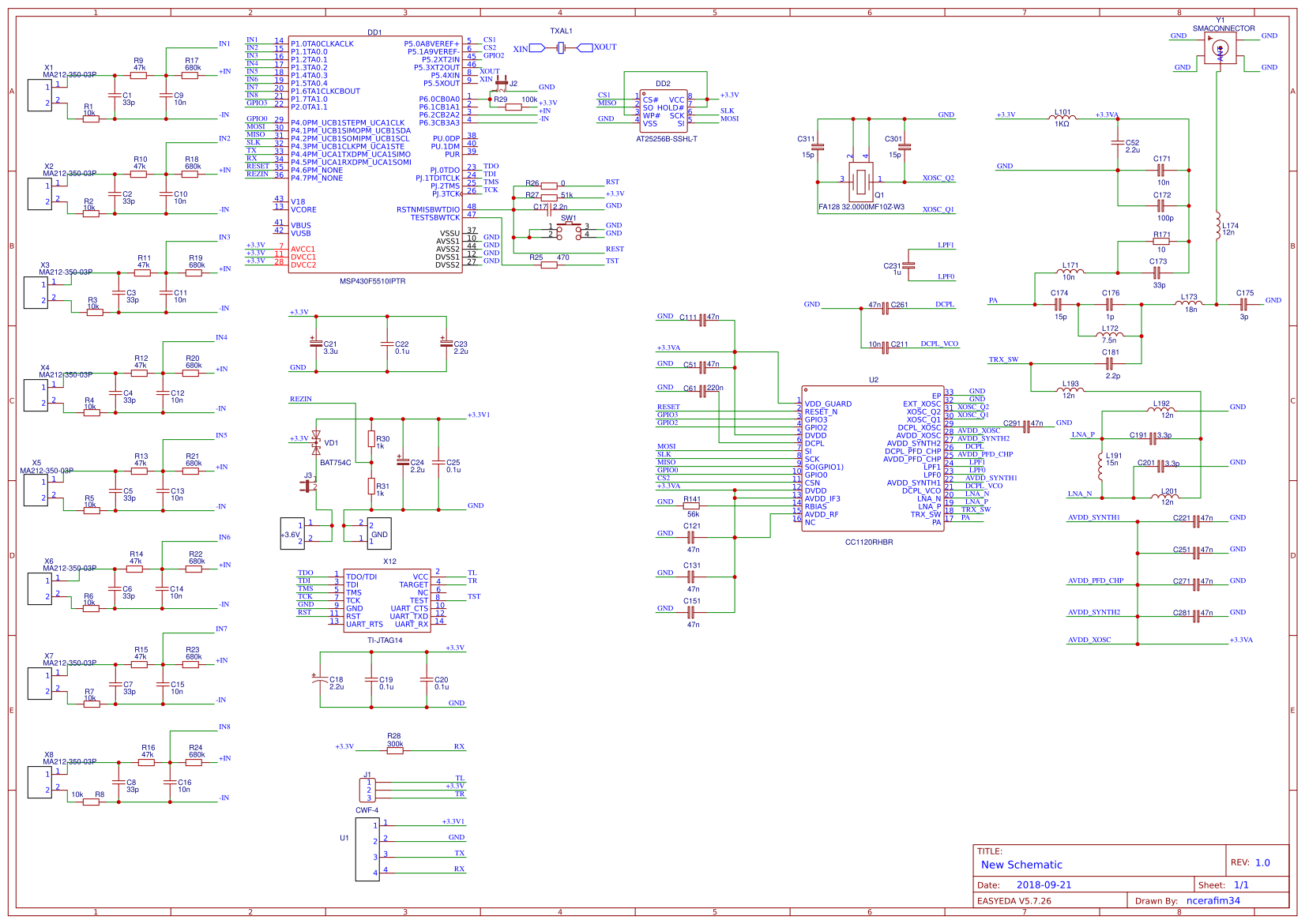Select the CC1120RHBR transceiver U2
Image resolution: width=1305 pixels, height=924 pixels.
tap(873, 458)
